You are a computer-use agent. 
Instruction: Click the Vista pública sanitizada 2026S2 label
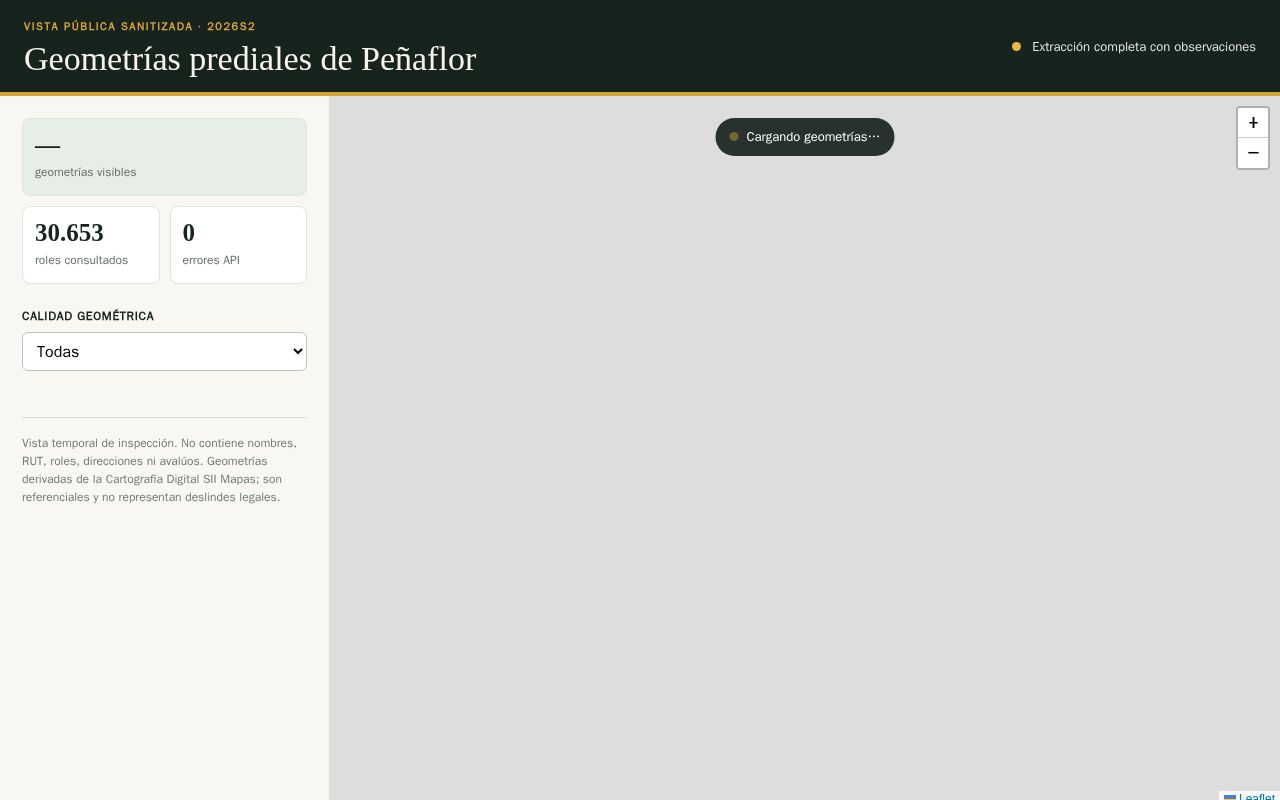pyautogui.click(x=140, y=26)
